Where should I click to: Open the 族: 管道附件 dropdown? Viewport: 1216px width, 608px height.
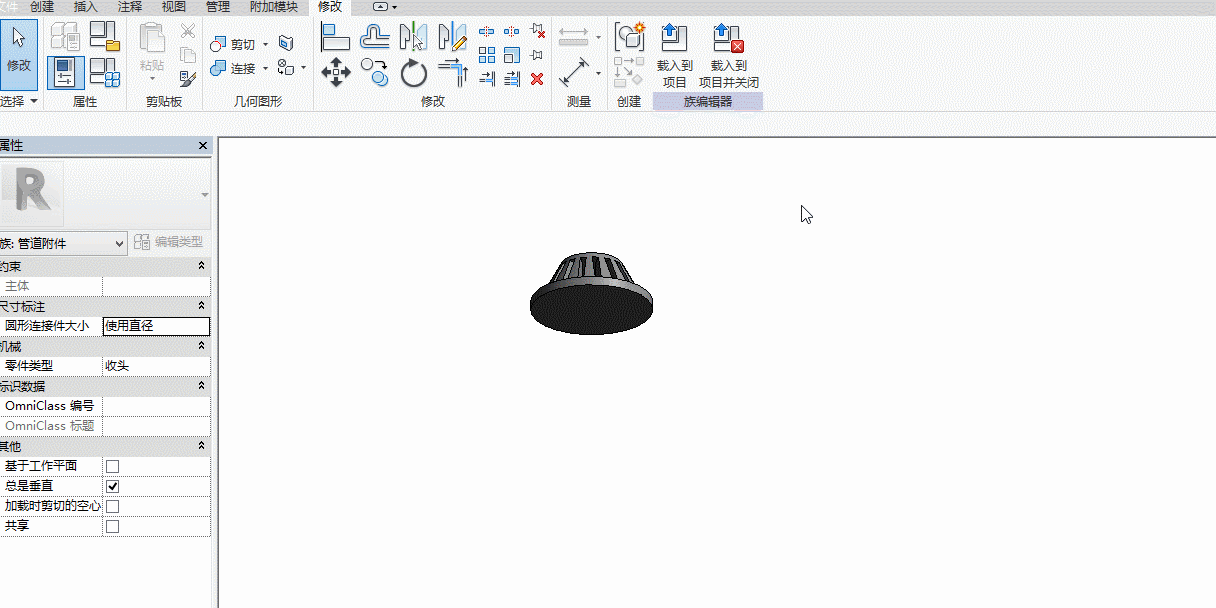[x=63, y=243]
